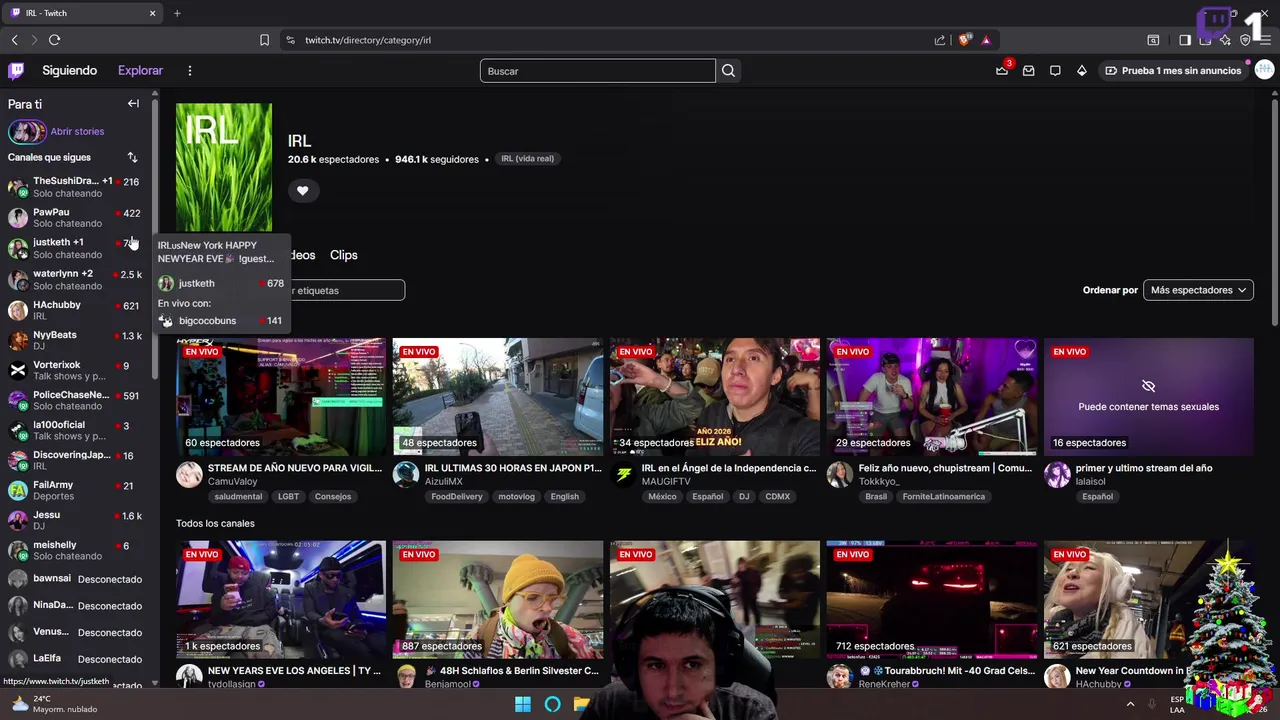Screen dimensions: 1280x720
Task: Open Brave Shields lion icon
Action: (964, 40)
